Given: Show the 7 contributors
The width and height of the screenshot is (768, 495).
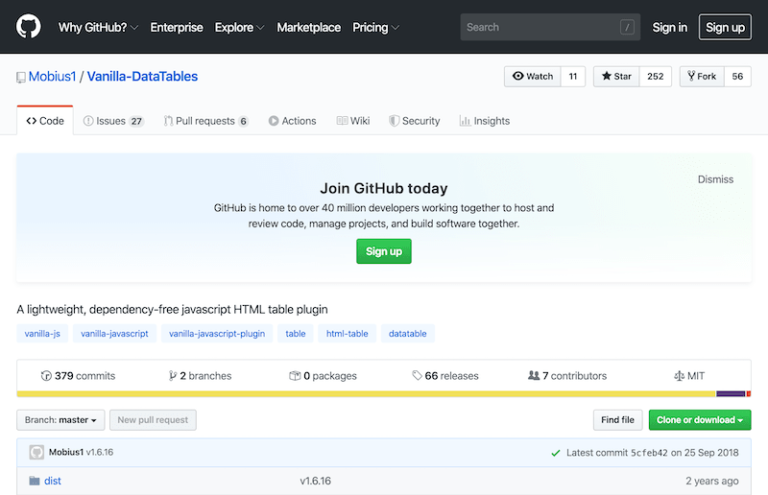Looking at the screenshot, I should tap(567, 376).
